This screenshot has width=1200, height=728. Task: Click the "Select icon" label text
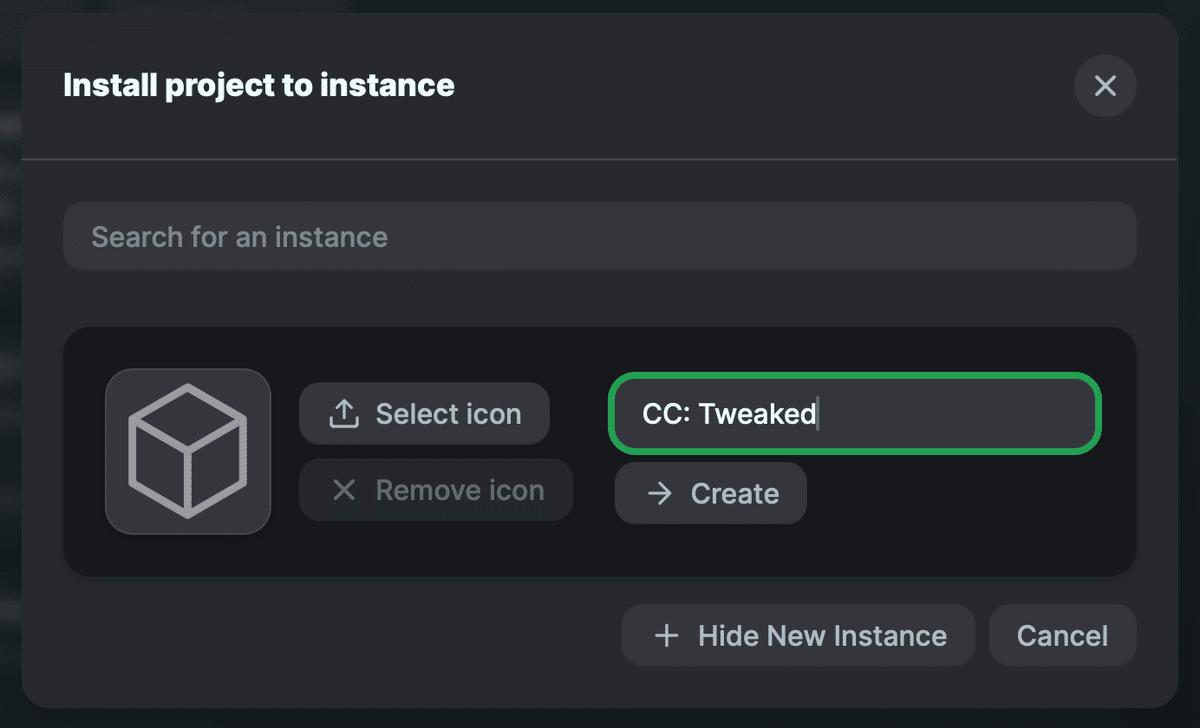(448, 414)
